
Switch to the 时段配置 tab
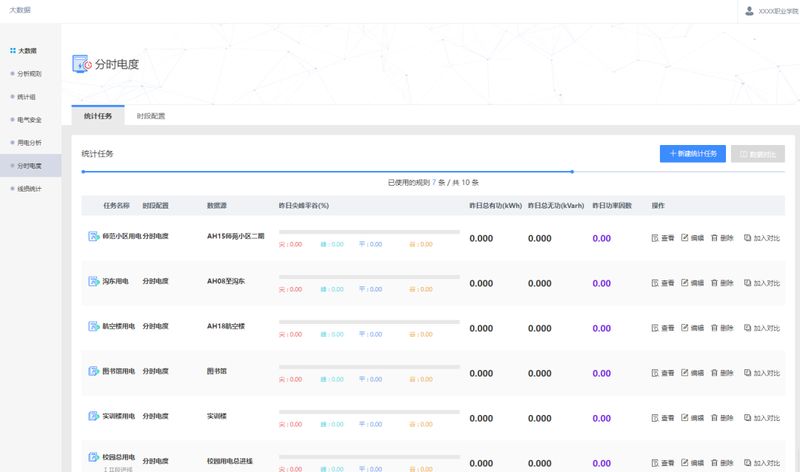point(151,116)
